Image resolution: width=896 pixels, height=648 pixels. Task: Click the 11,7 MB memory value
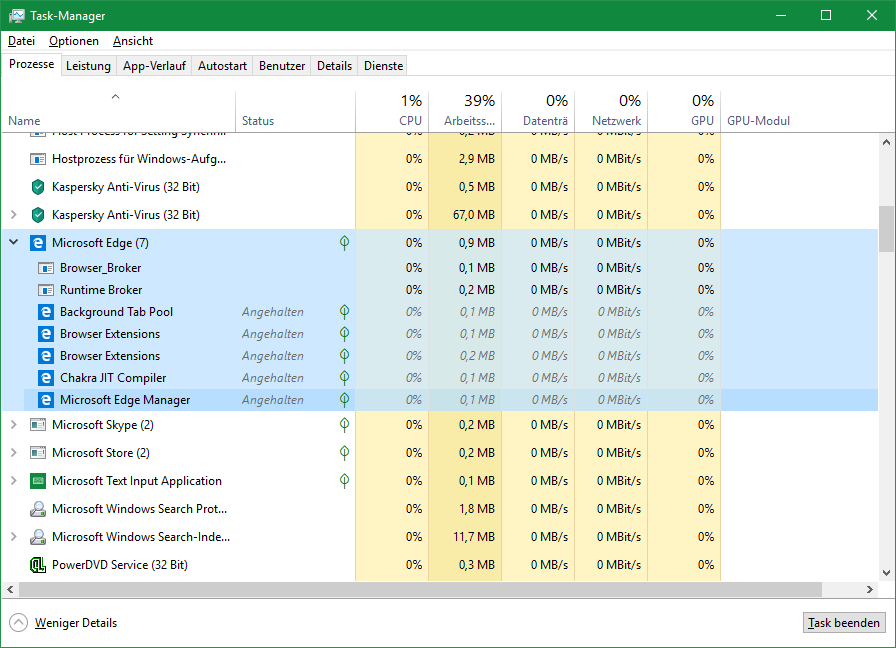[x=474, y=537]
